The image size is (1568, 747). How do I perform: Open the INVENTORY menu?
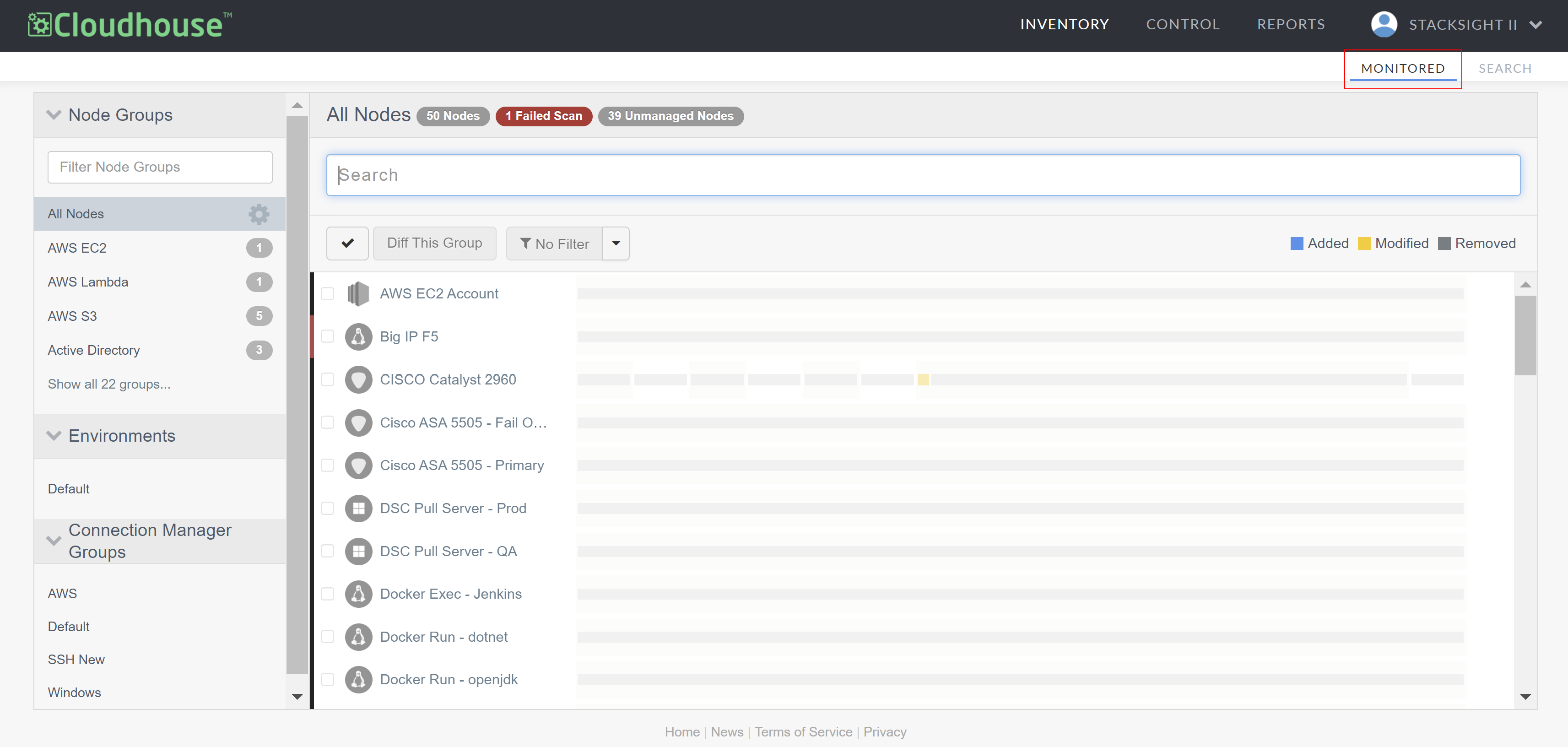pos(1065,24)
